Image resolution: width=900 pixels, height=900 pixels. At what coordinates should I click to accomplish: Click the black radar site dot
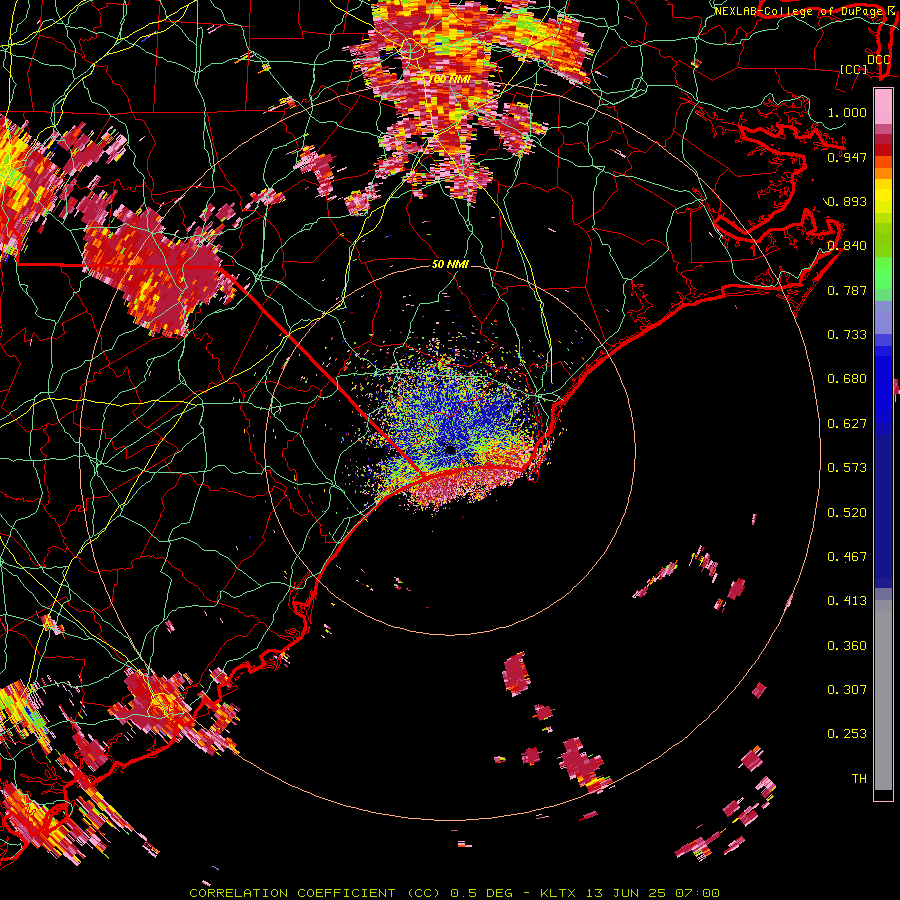pos(451,451)
